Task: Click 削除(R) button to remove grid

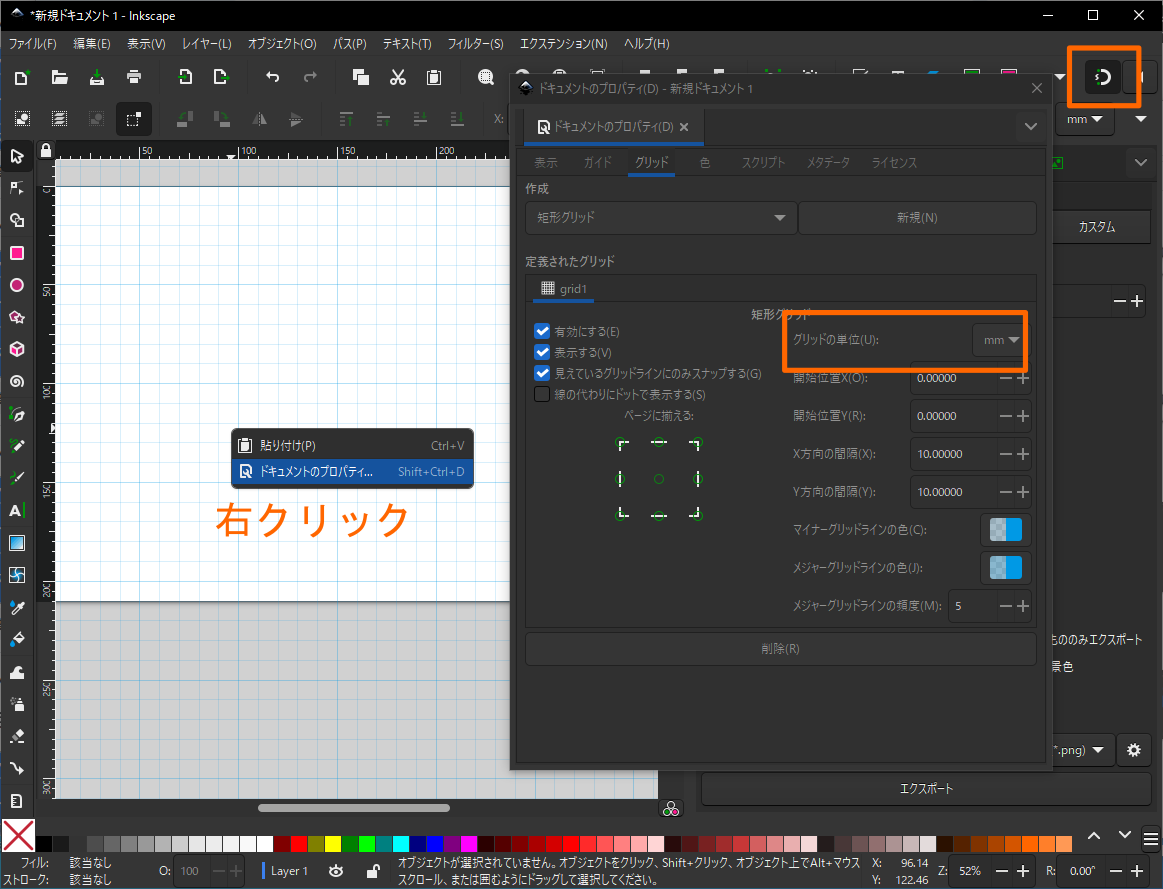Action: point(780,649)
